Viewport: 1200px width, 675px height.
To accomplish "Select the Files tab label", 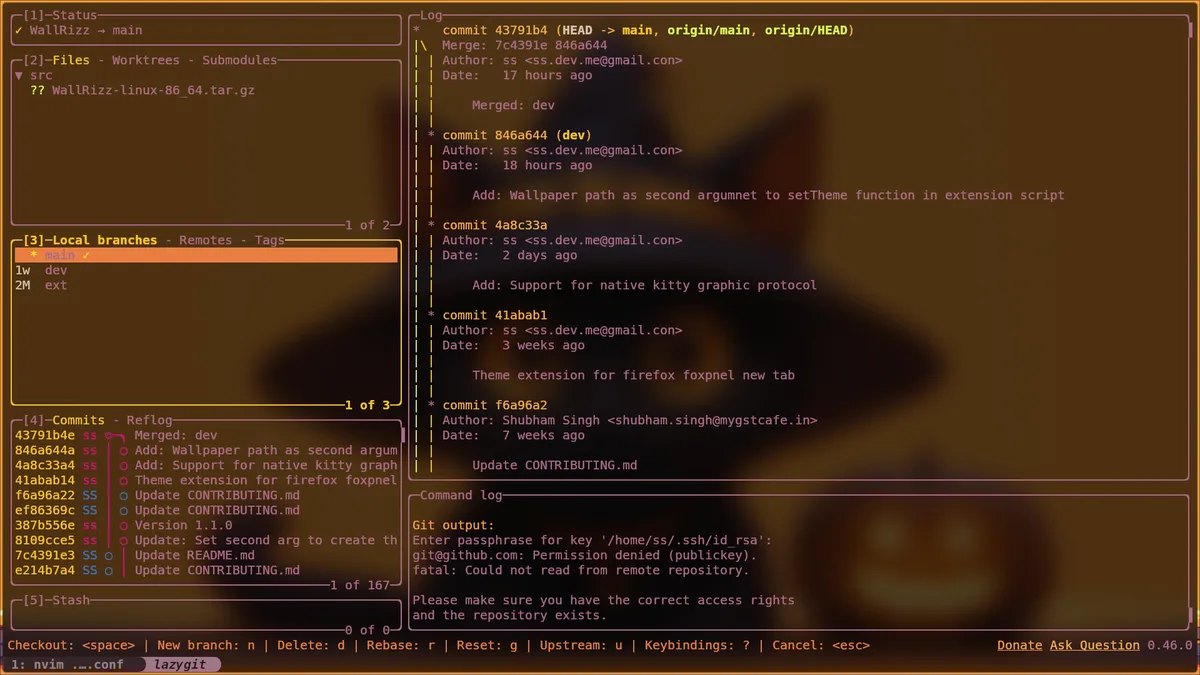I will click(71, 60).
